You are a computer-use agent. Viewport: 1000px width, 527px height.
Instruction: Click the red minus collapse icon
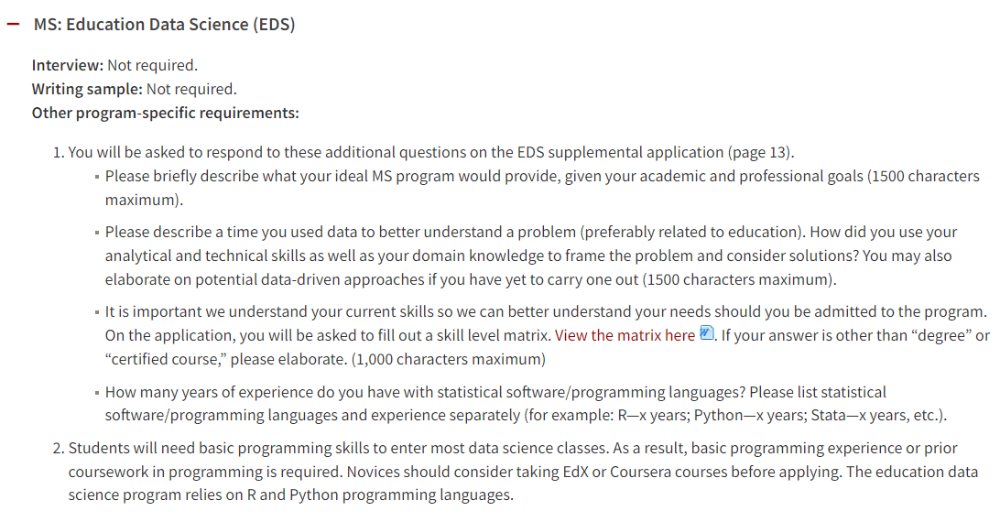click(x=13, y=24)
